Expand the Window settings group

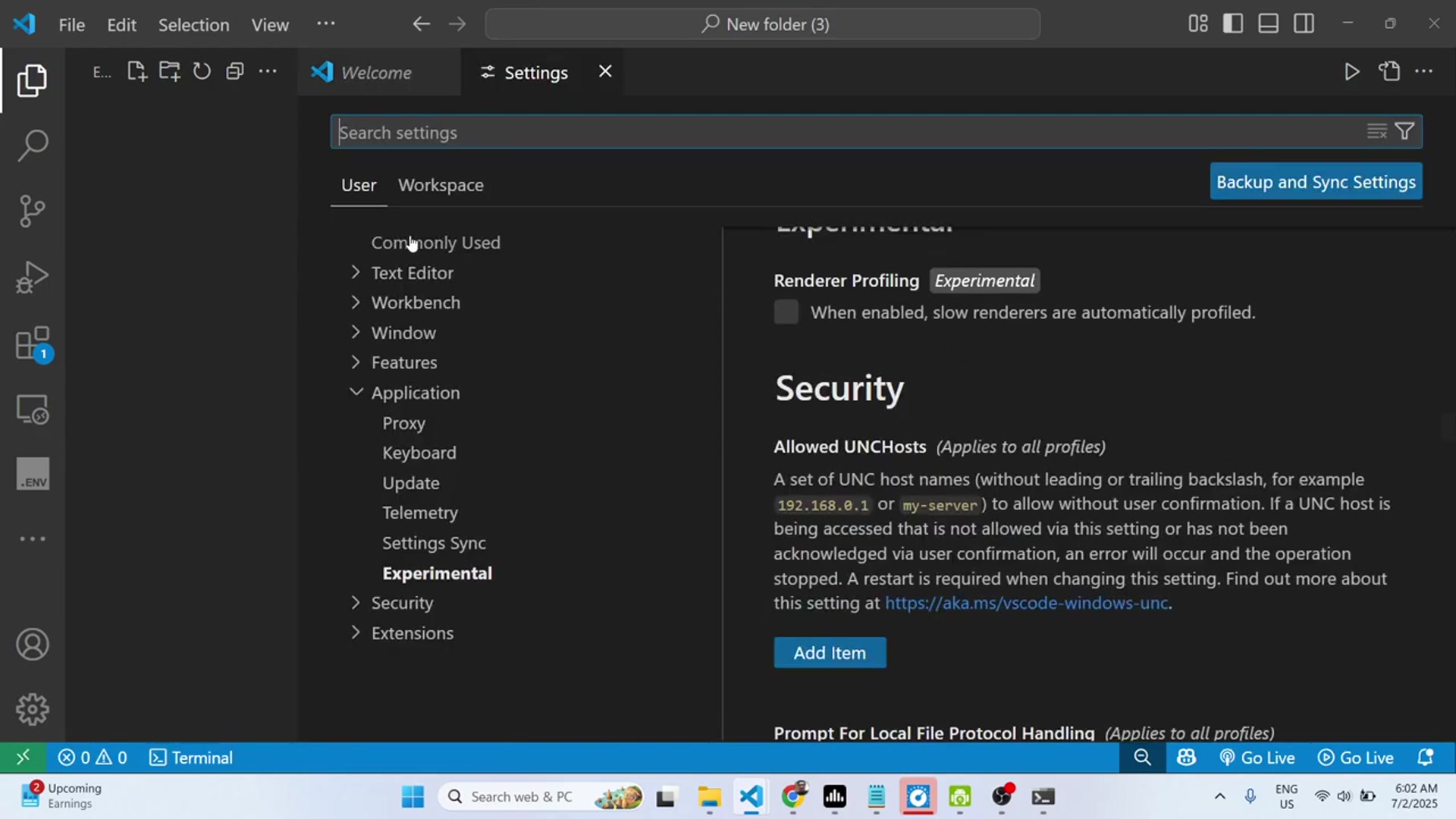point(356,332)
